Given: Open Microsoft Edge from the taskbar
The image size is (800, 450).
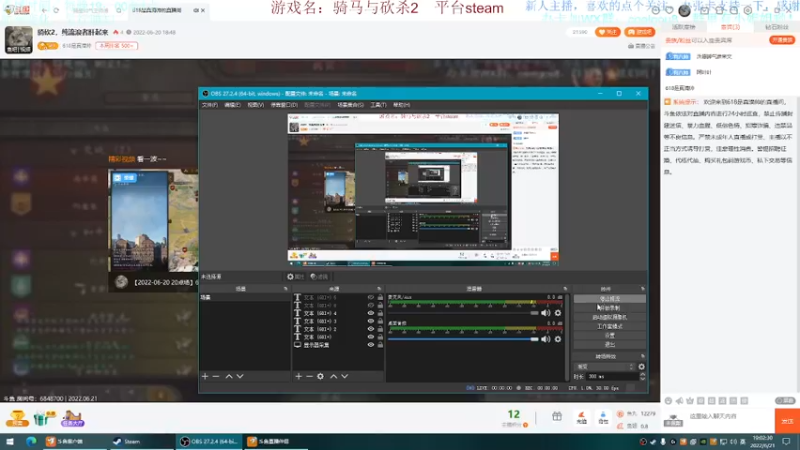Looking at the screenshot, I should tap(31, 441).
